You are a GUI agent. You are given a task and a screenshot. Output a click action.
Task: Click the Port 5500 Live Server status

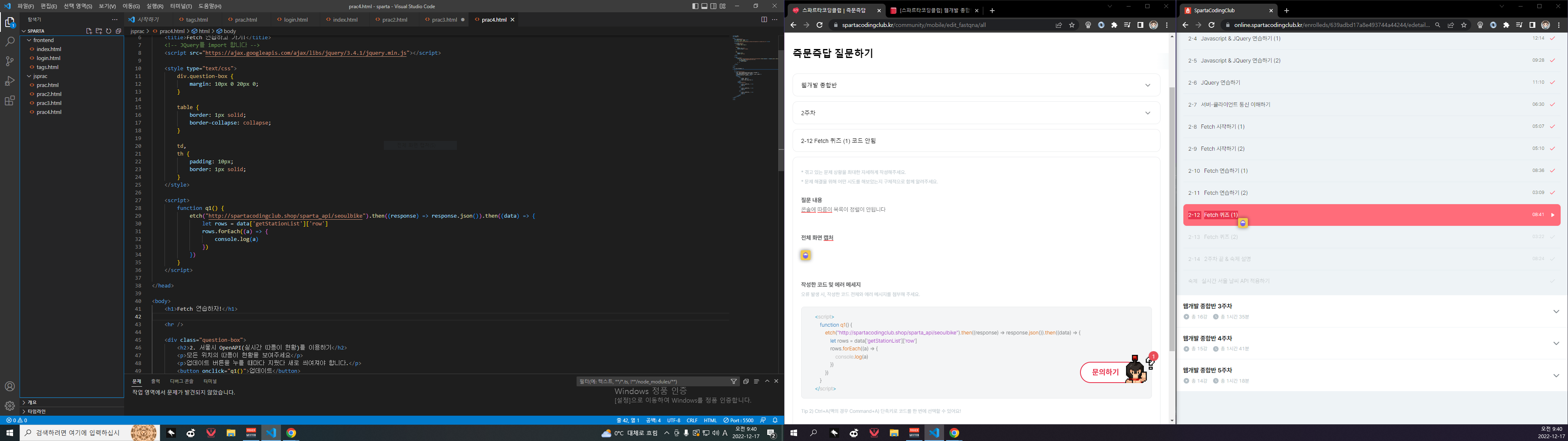coord(738,420)
